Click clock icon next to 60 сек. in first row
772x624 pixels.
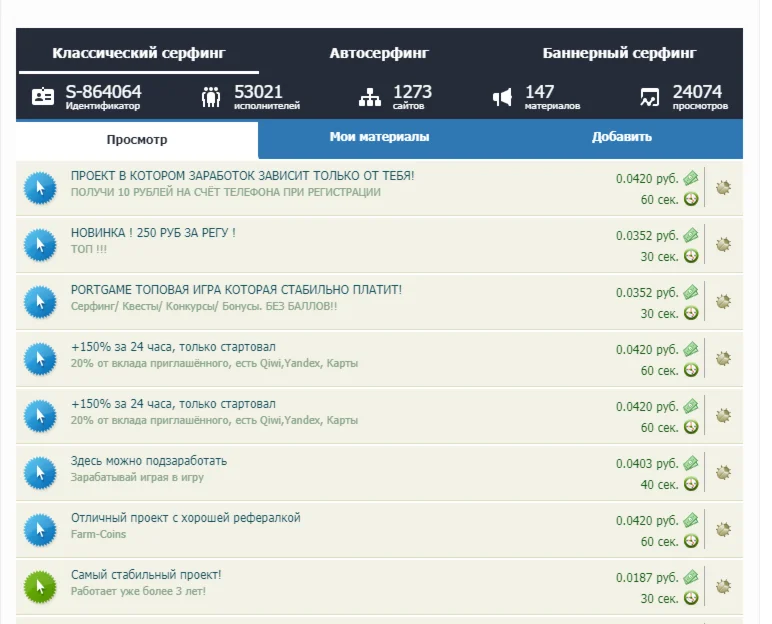[x=691, y=199]
